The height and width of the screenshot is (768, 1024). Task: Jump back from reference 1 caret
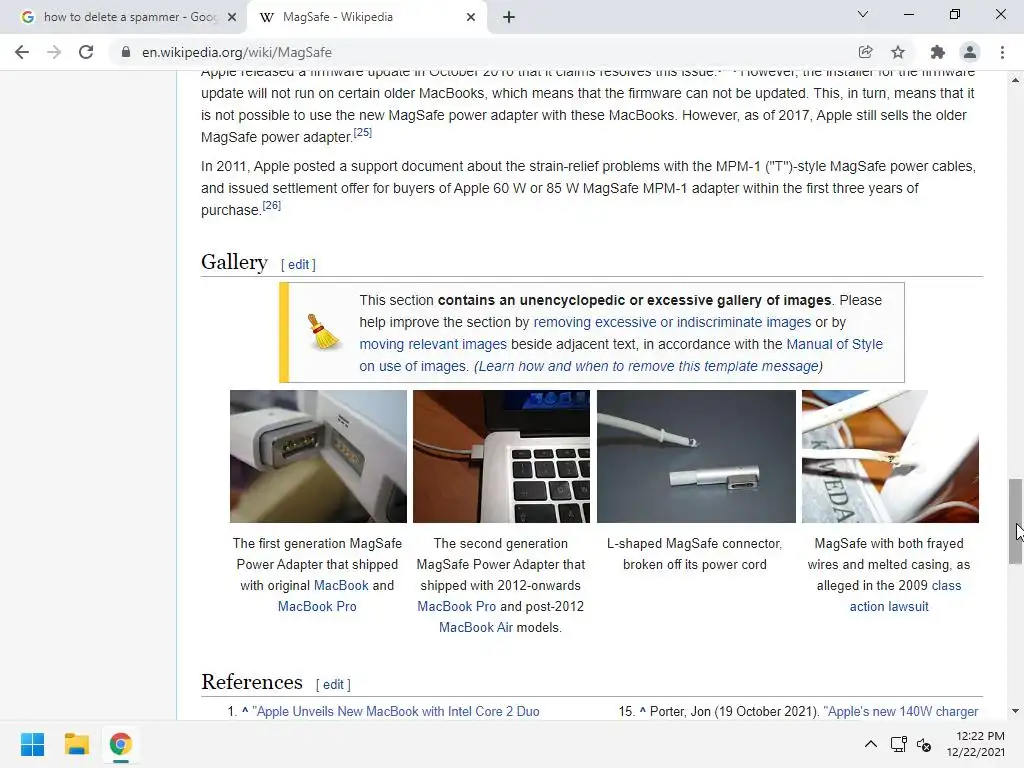click(x=245, y=711)
